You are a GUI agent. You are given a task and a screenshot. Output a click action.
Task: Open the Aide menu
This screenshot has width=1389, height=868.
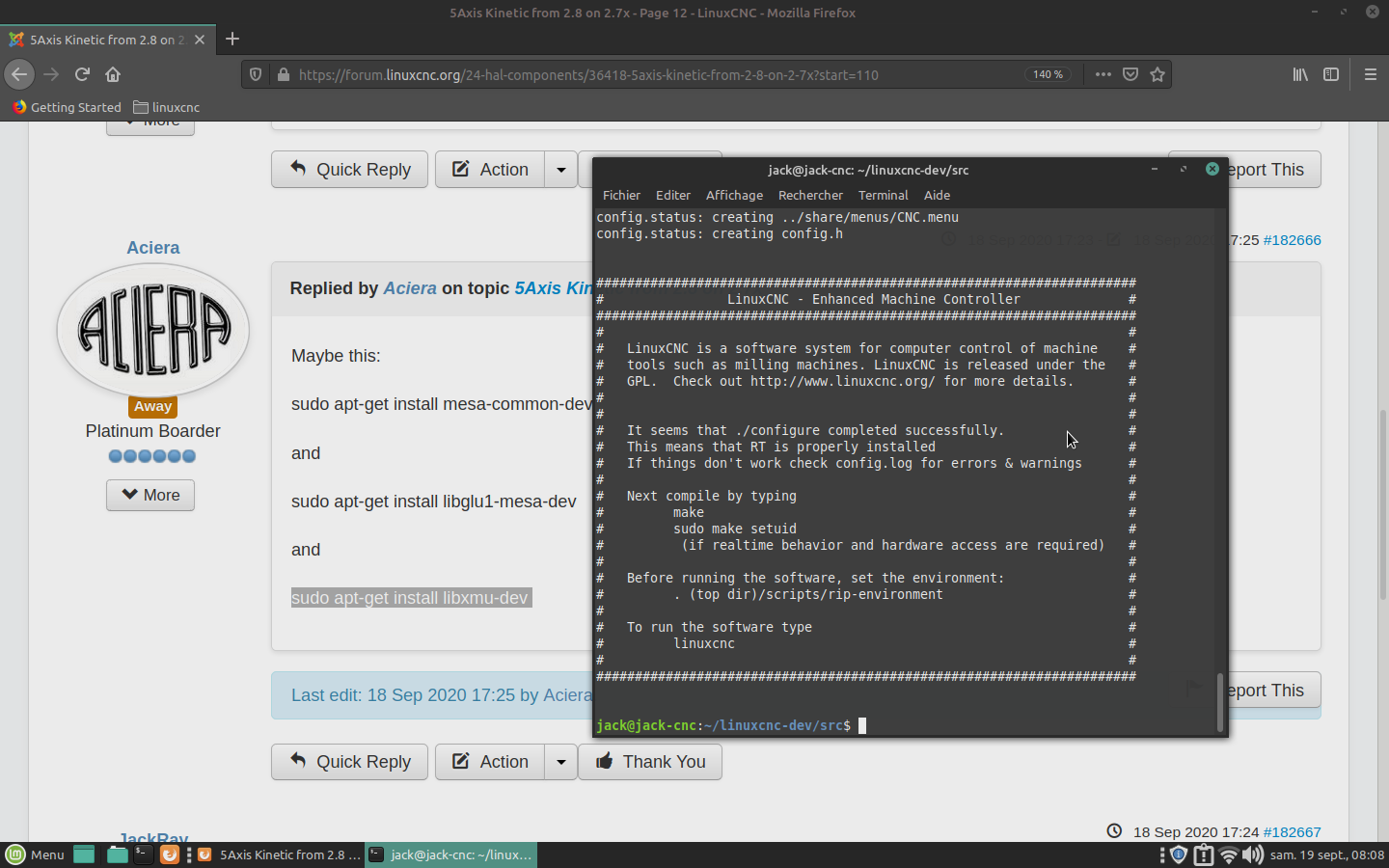[937, 195]
